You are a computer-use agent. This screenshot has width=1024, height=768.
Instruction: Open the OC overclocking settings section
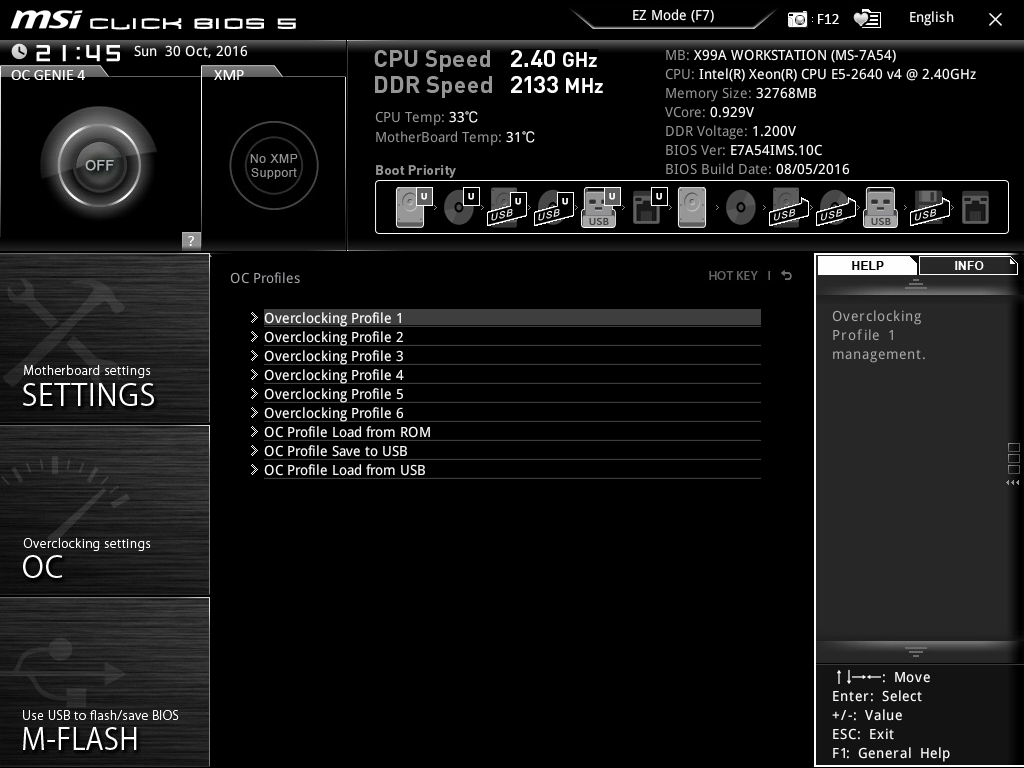(x=104, y=510)
